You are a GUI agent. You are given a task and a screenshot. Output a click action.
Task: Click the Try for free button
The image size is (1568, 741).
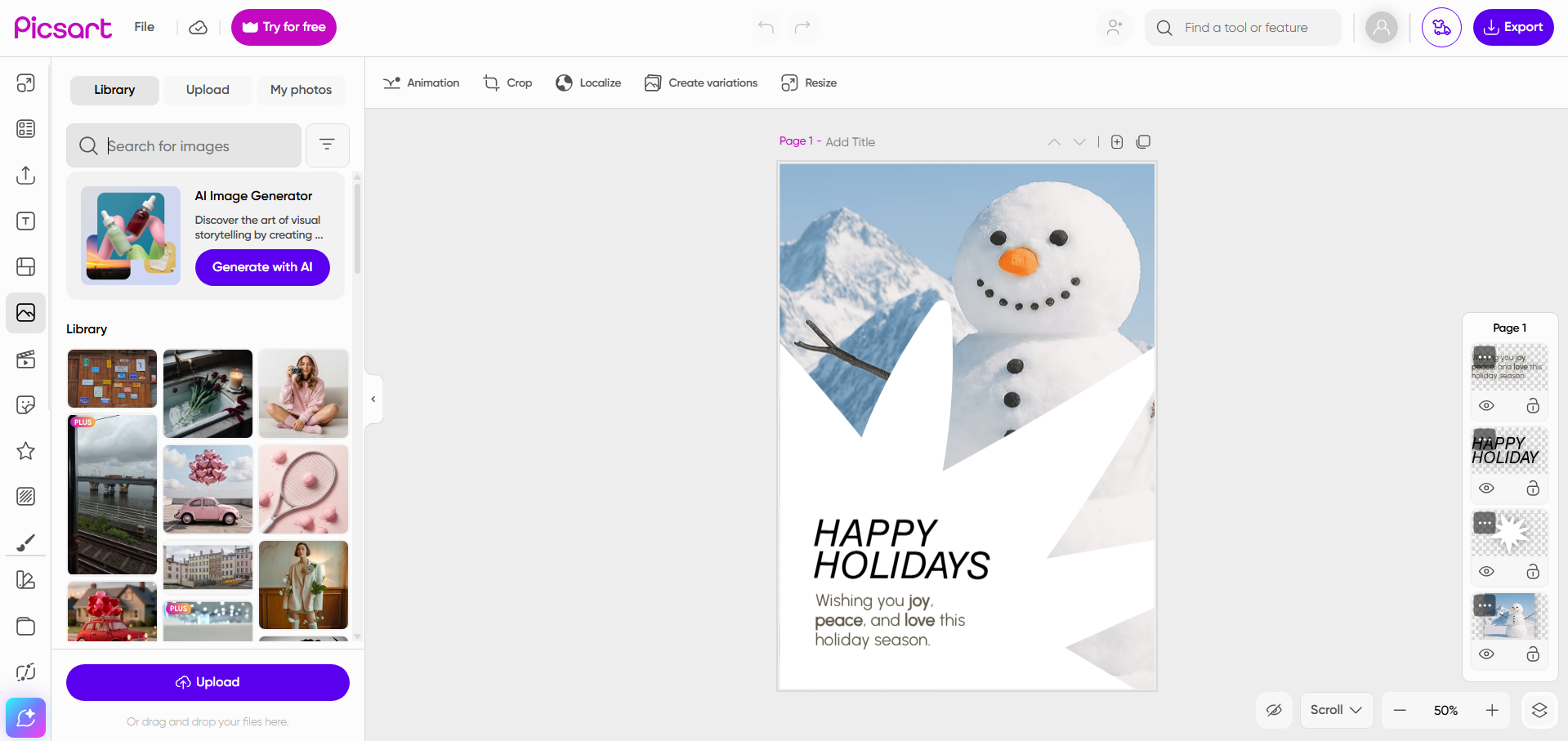[x=284, y=28]
